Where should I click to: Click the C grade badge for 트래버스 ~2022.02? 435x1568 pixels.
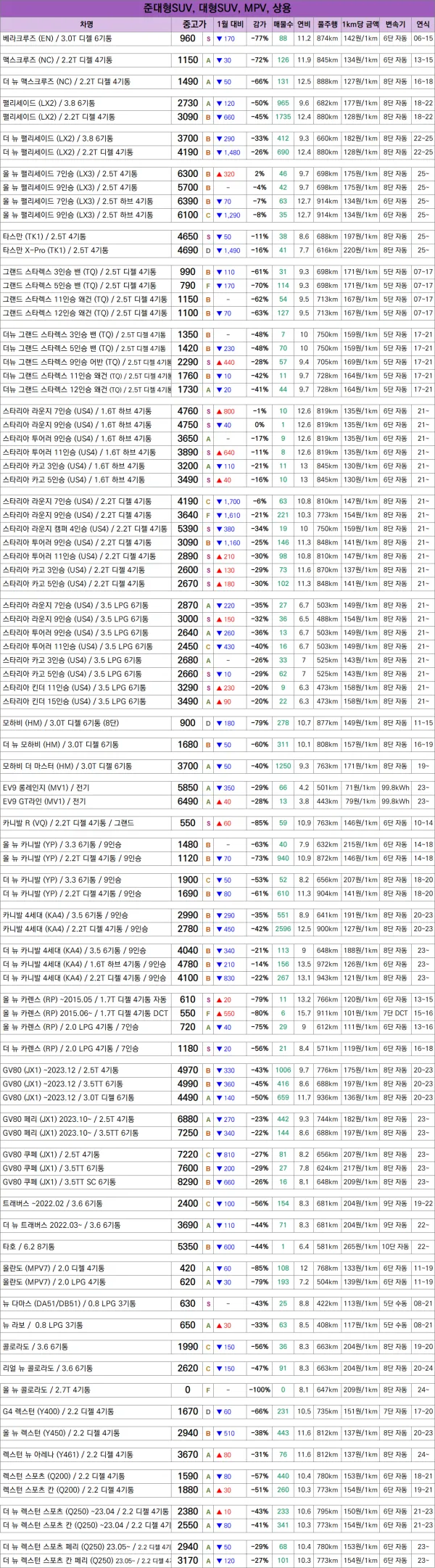[x=209, y=1203]
